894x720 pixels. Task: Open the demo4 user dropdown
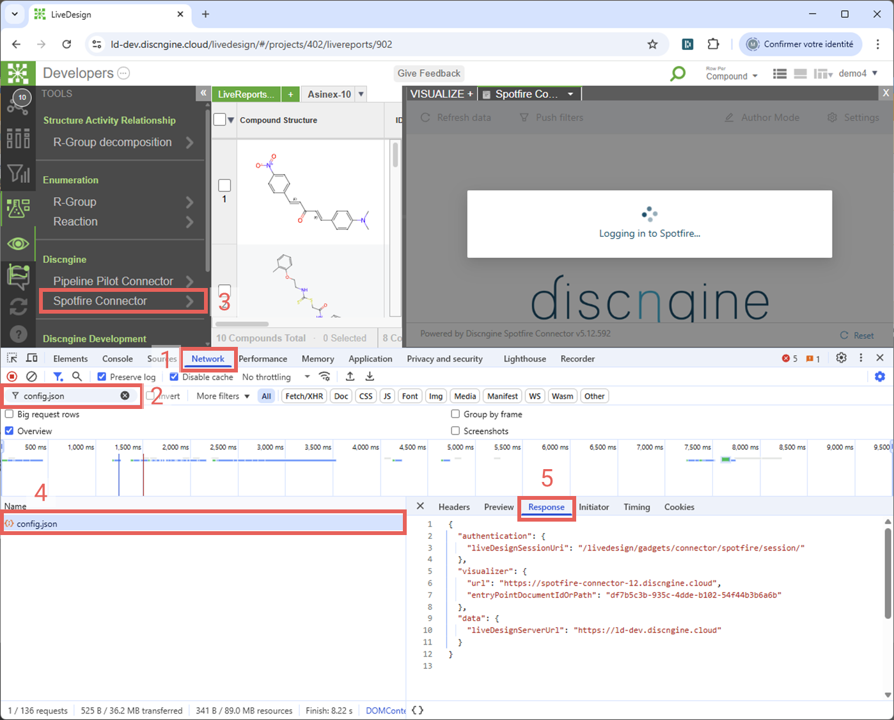(858, 74)
